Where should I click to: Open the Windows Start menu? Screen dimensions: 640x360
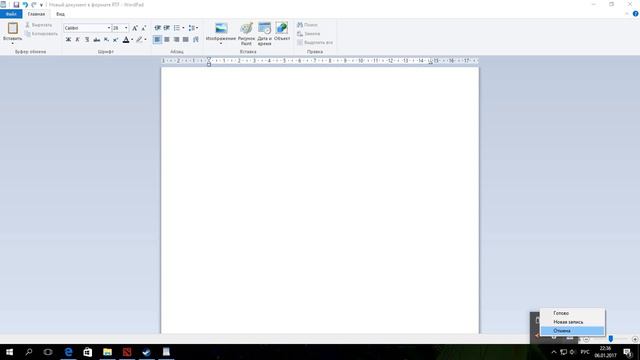[9, 352]
